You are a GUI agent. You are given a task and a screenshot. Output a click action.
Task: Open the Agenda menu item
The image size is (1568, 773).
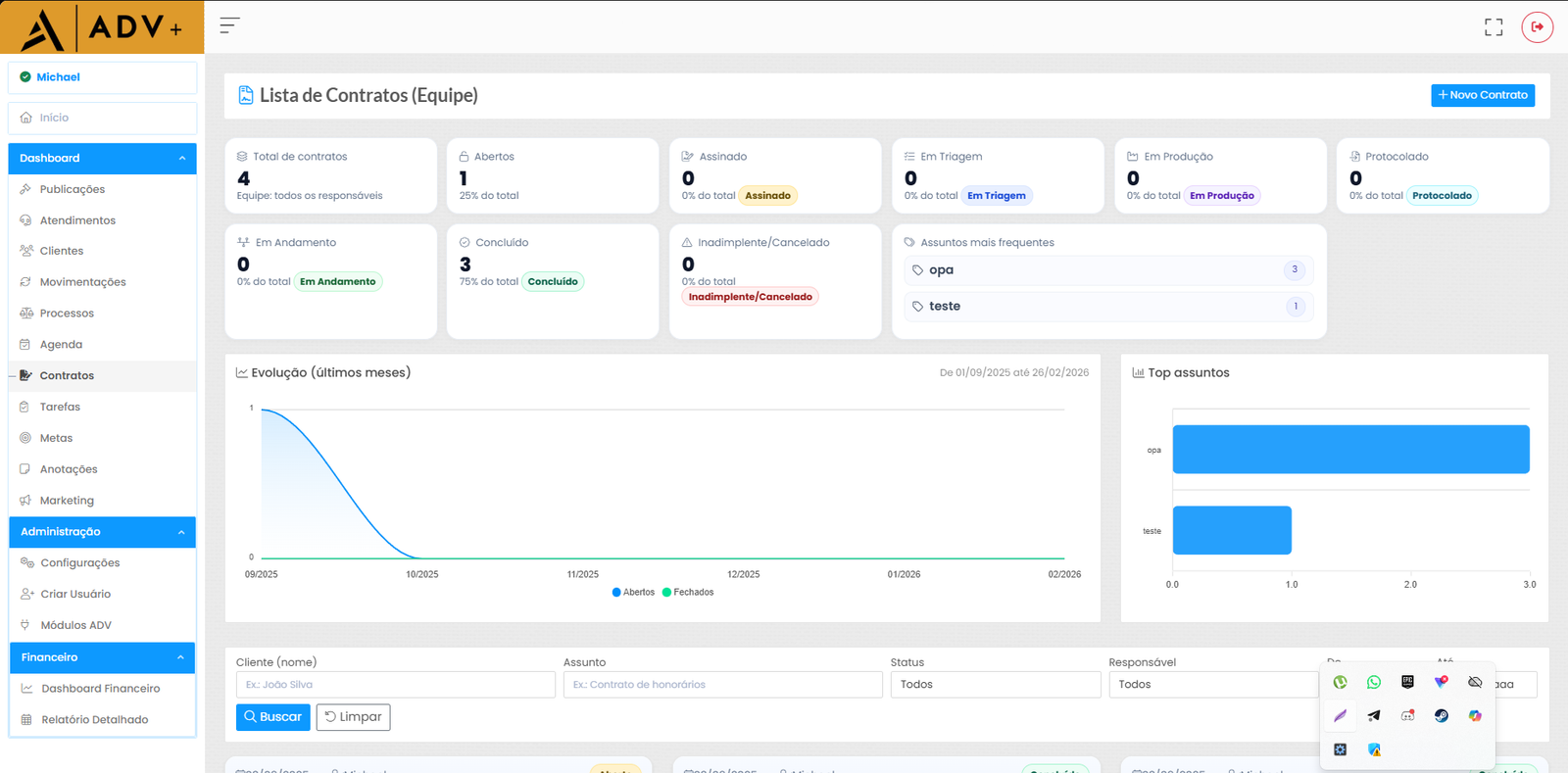pyautogui.click(x=61, y=345)
